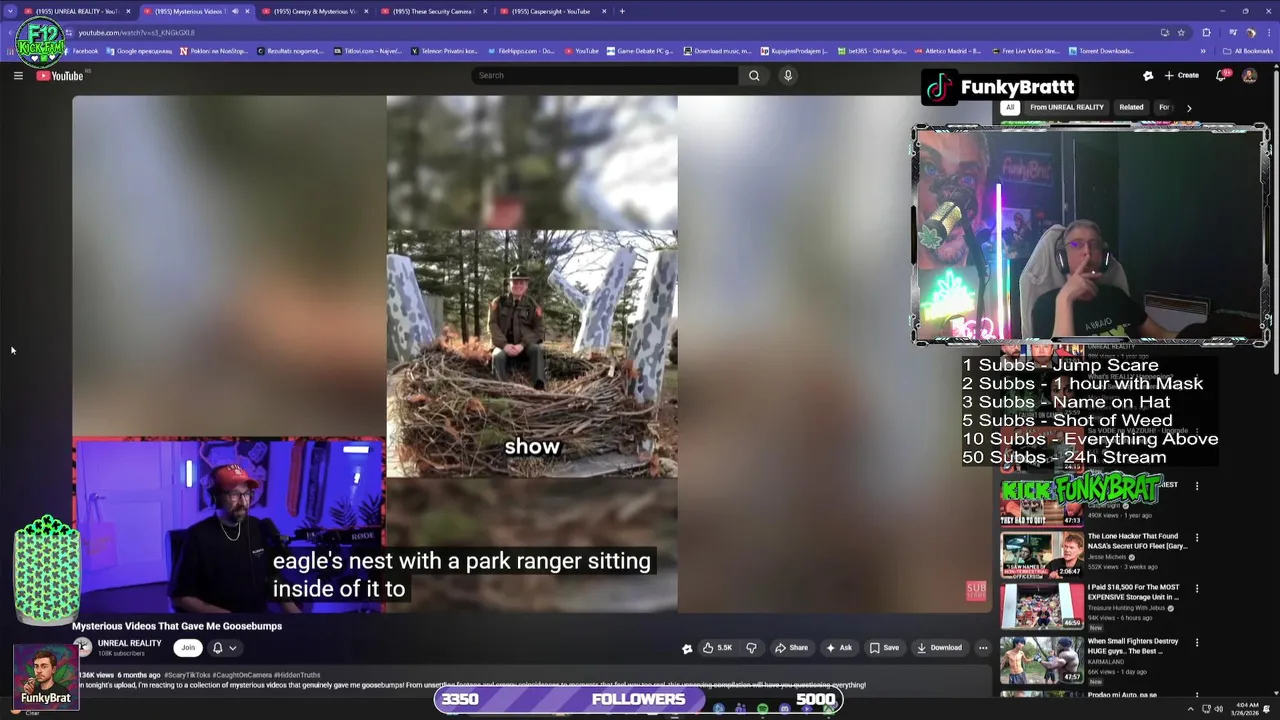Open title 'When Small Fighters Destroy HUGE guys'
This screenshot has width=1280, height=720.
(x=1133, y=646)
